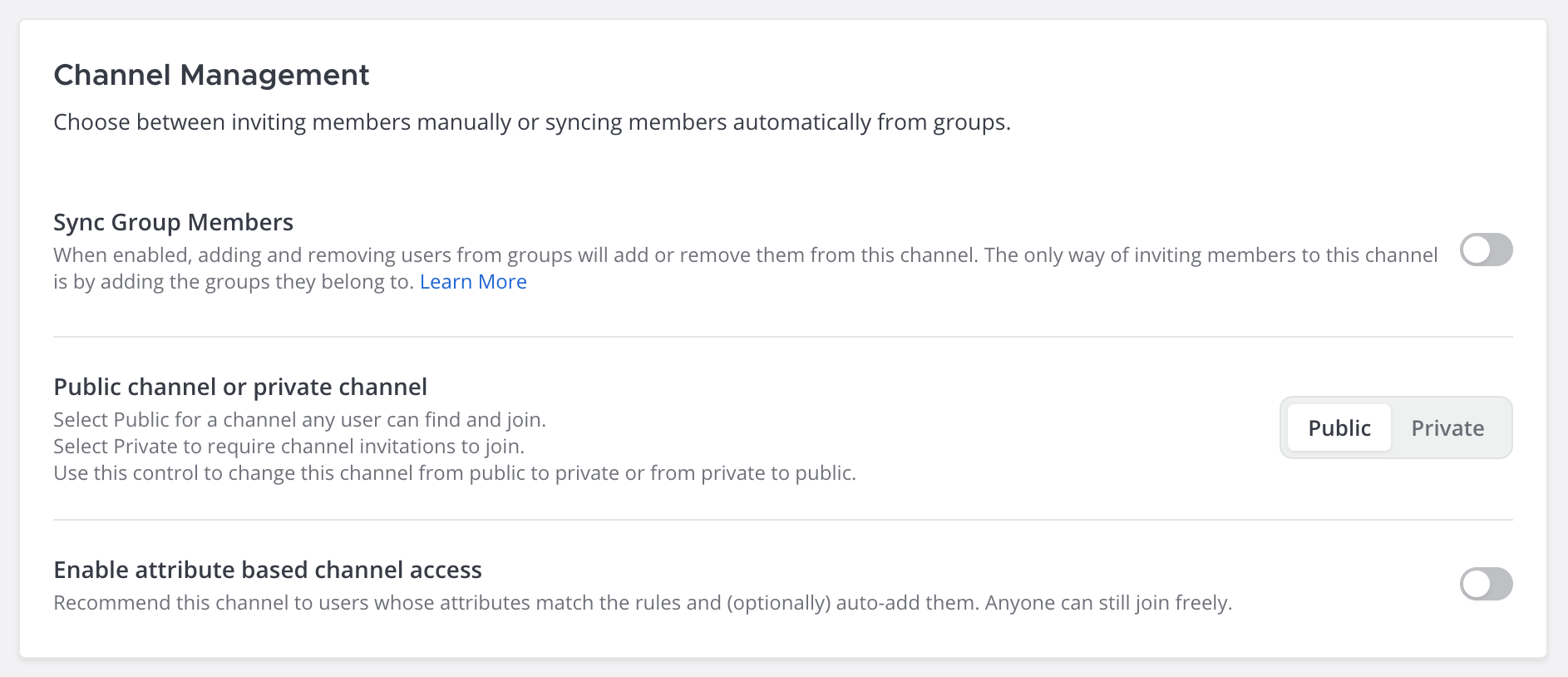Click 'Use this control to change this channel' line

(455, 473)
